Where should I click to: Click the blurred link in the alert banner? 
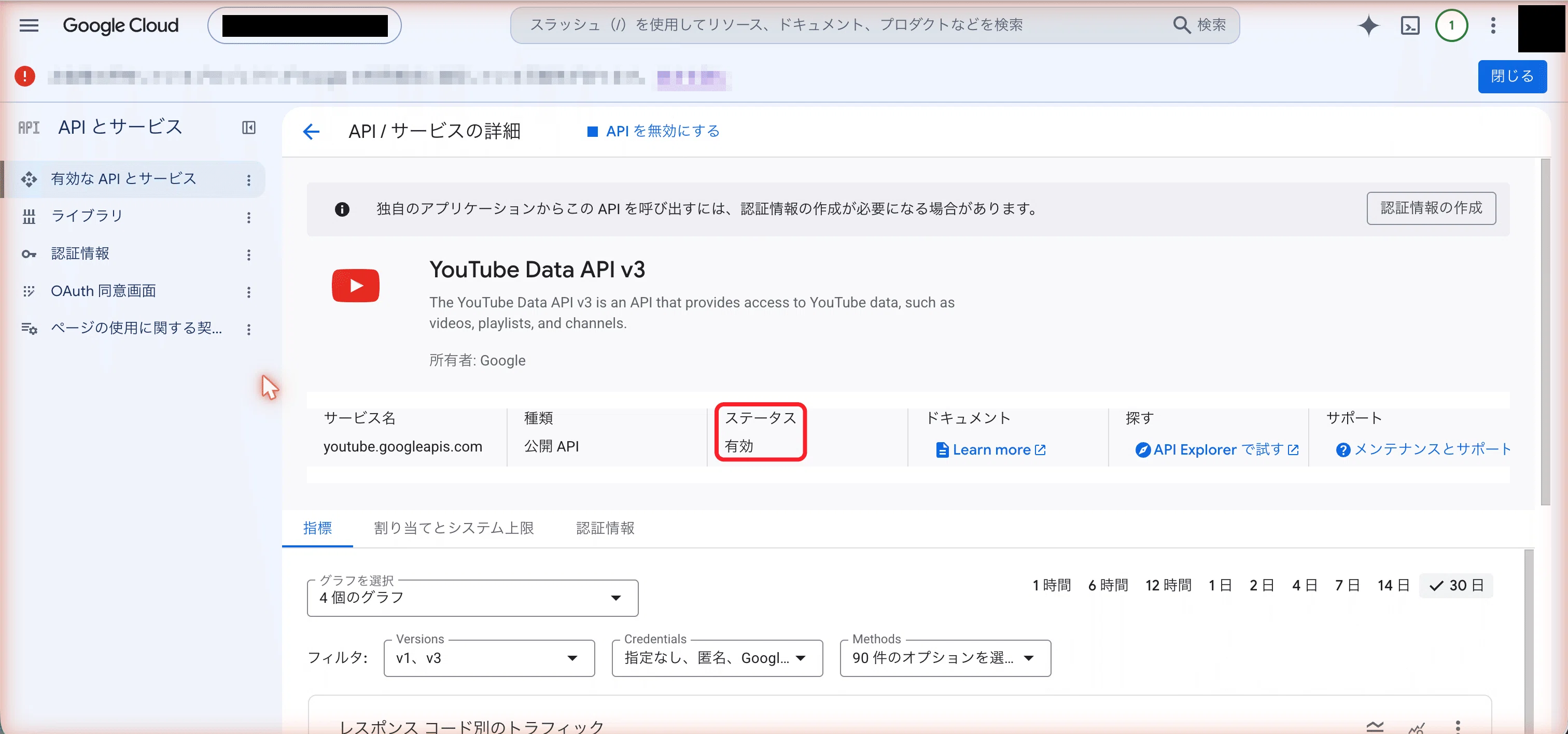coord(692,78)
